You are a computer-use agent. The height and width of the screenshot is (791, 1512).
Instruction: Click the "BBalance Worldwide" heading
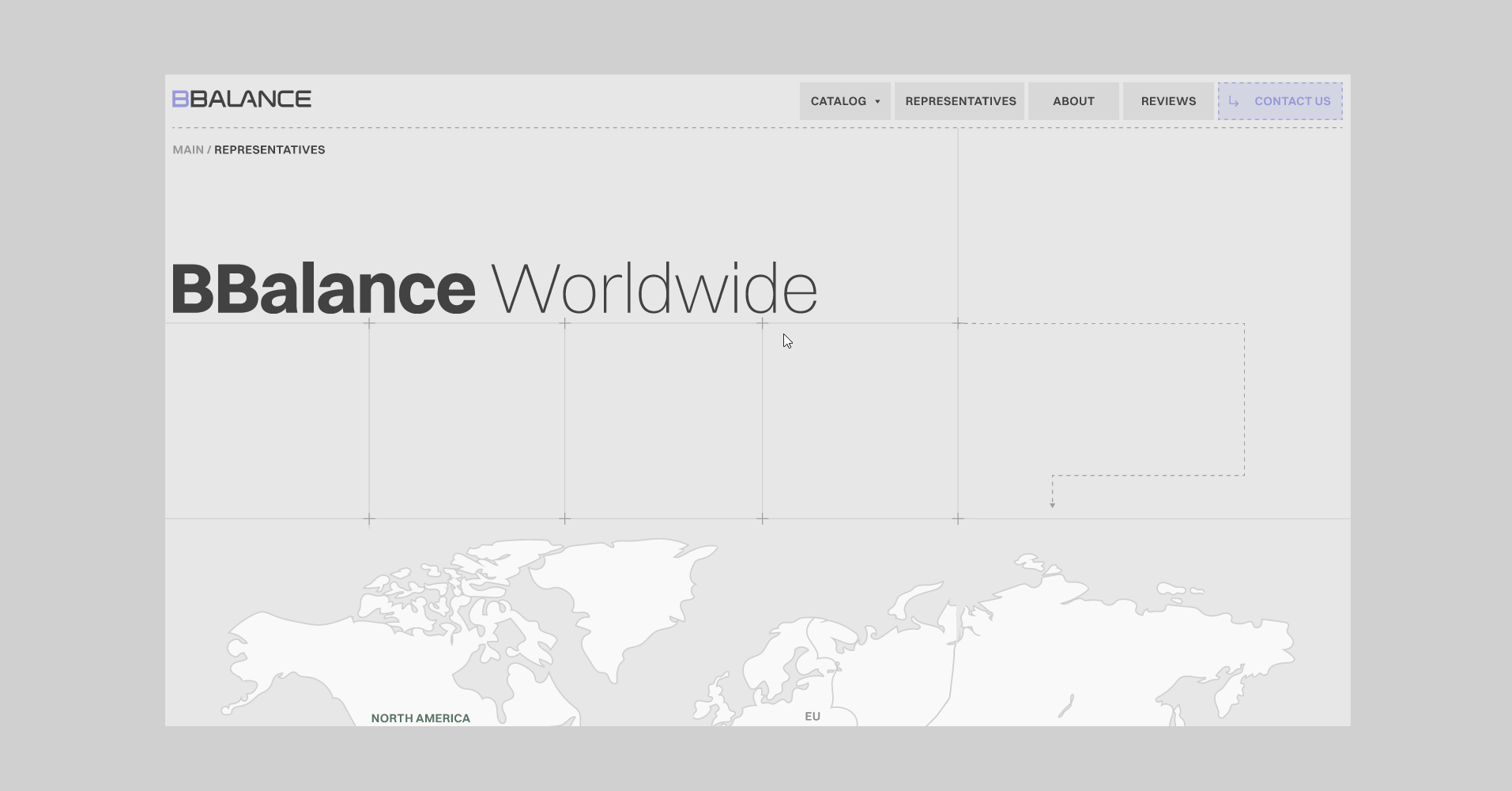tap(494, 287)
